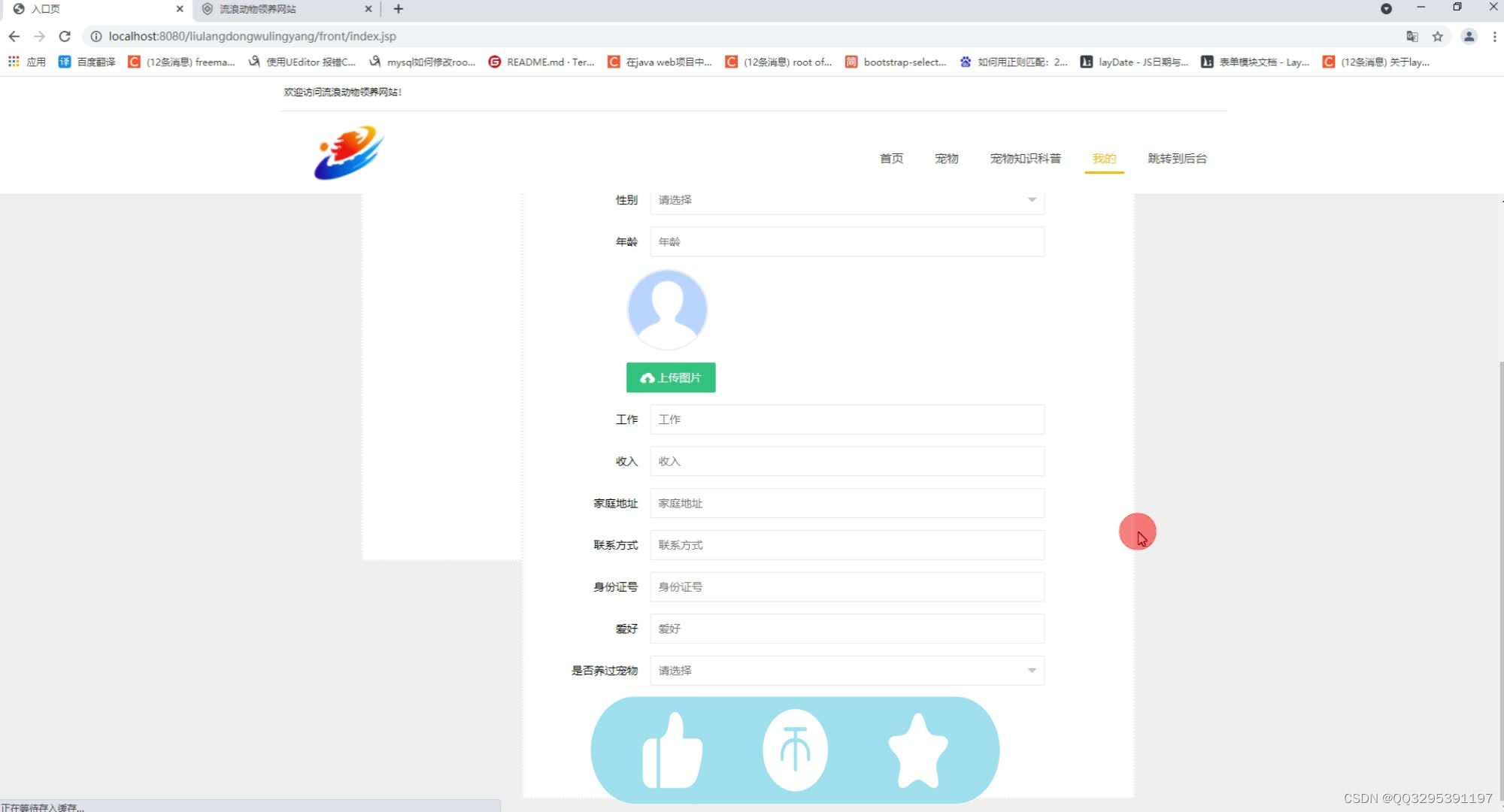The image size is (1504, 812).
Task: Click Chrome tab search dropdown circle icon
Action: [1386, 9]
